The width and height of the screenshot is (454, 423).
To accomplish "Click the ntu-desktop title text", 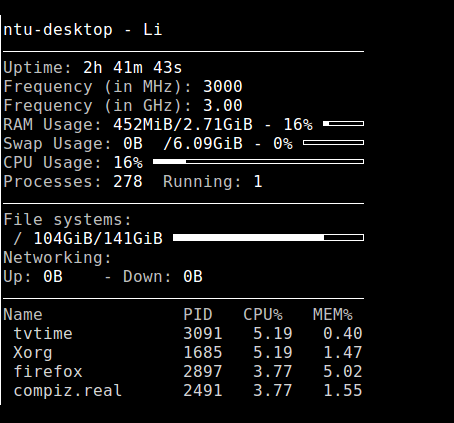I will [58, 30].
